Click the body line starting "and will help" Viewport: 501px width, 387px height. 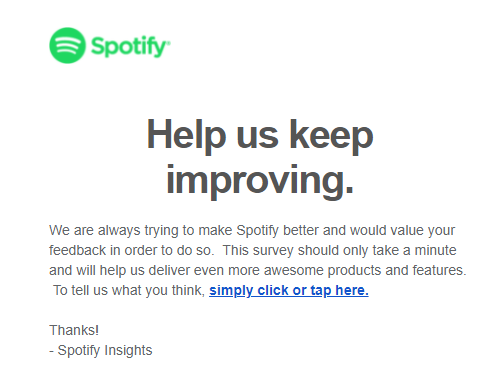tap(258, 270)
